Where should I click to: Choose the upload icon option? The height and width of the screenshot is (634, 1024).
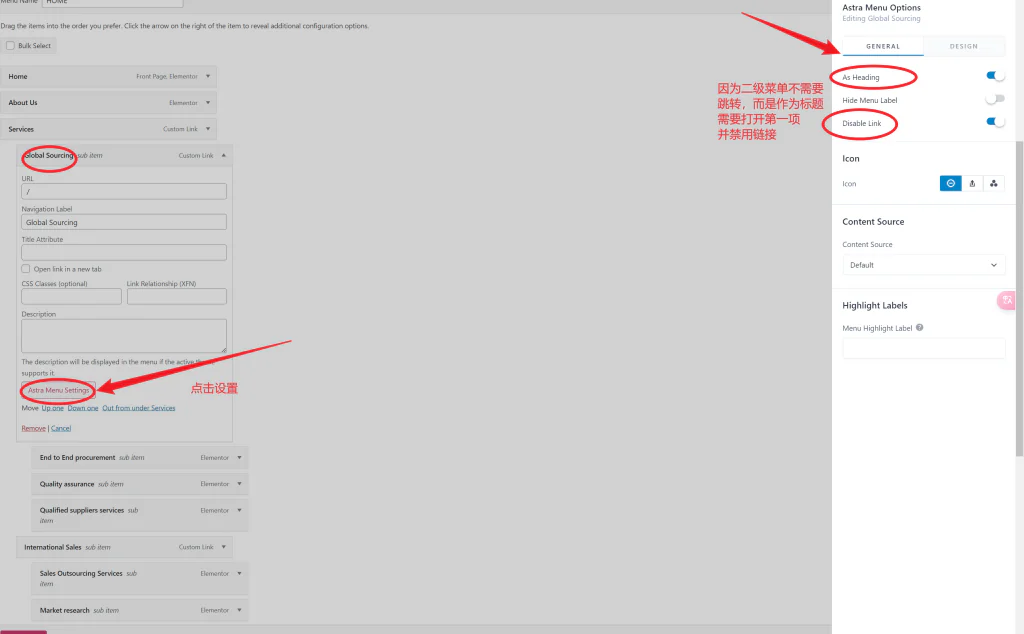point(972,183)
